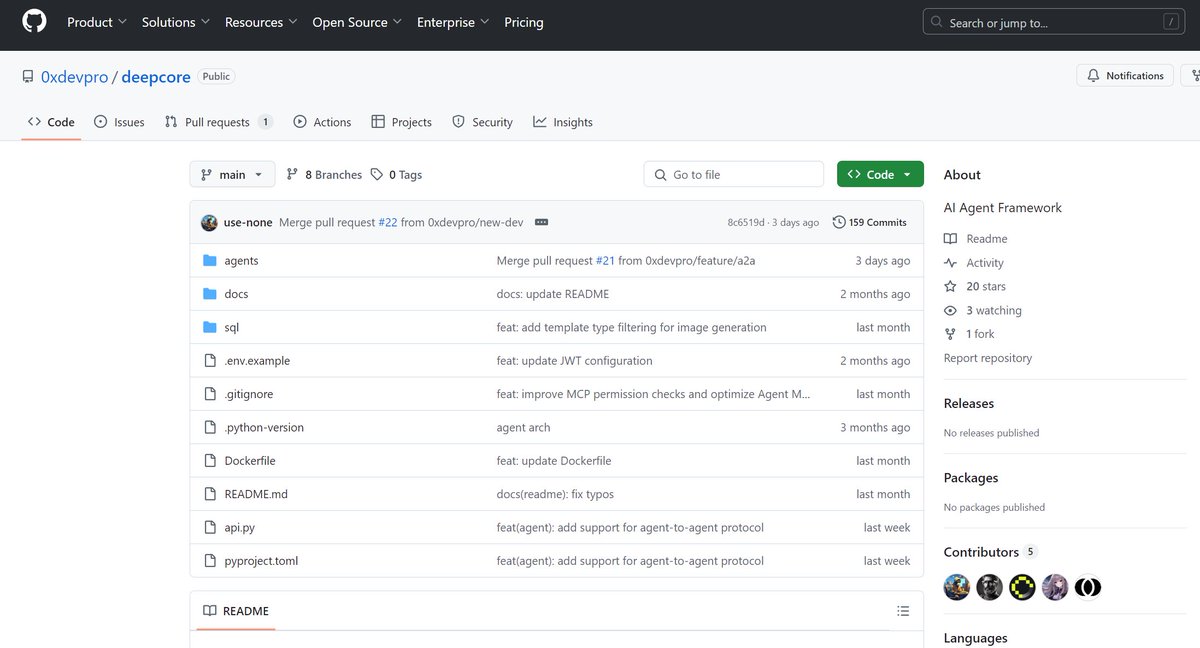Click Report repository link
This screenshot has height=648, width=1200.
(988, 358)
